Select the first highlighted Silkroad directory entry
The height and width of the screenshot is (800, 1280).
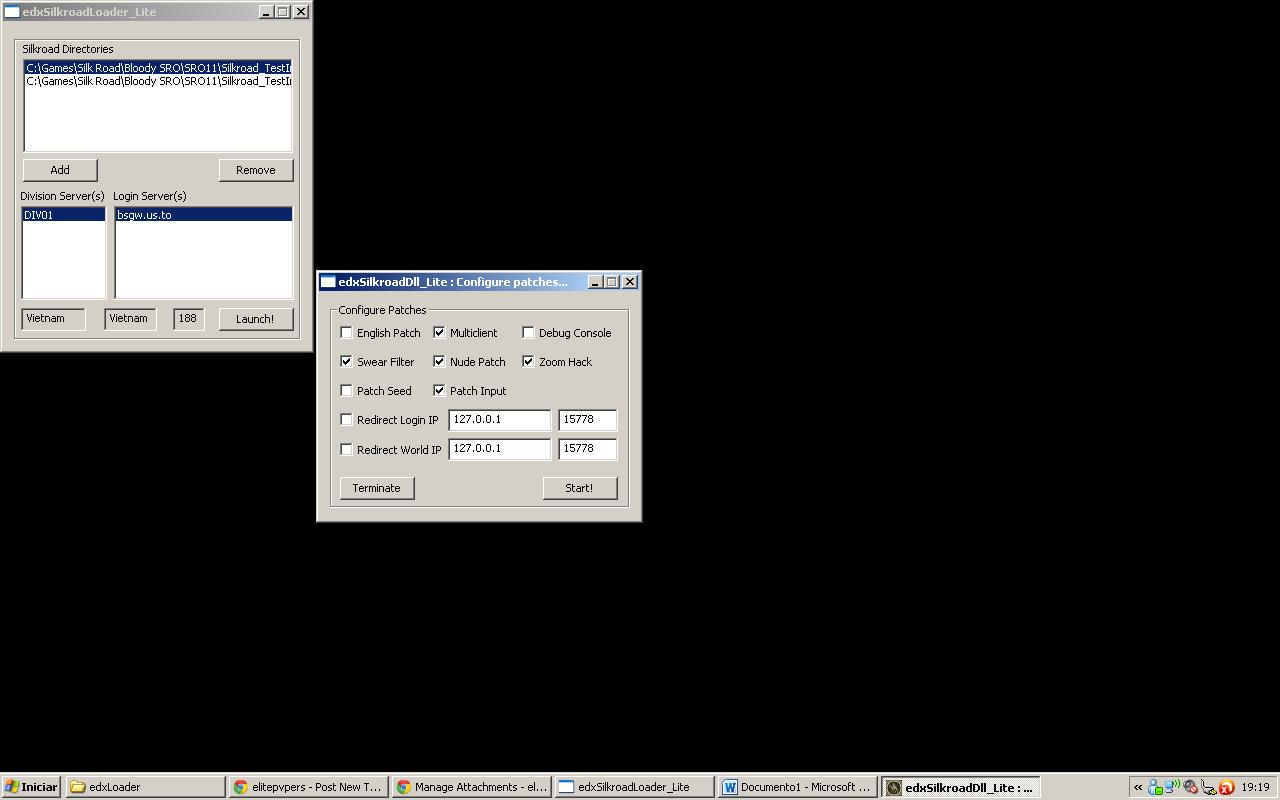[x=158, y=68]
